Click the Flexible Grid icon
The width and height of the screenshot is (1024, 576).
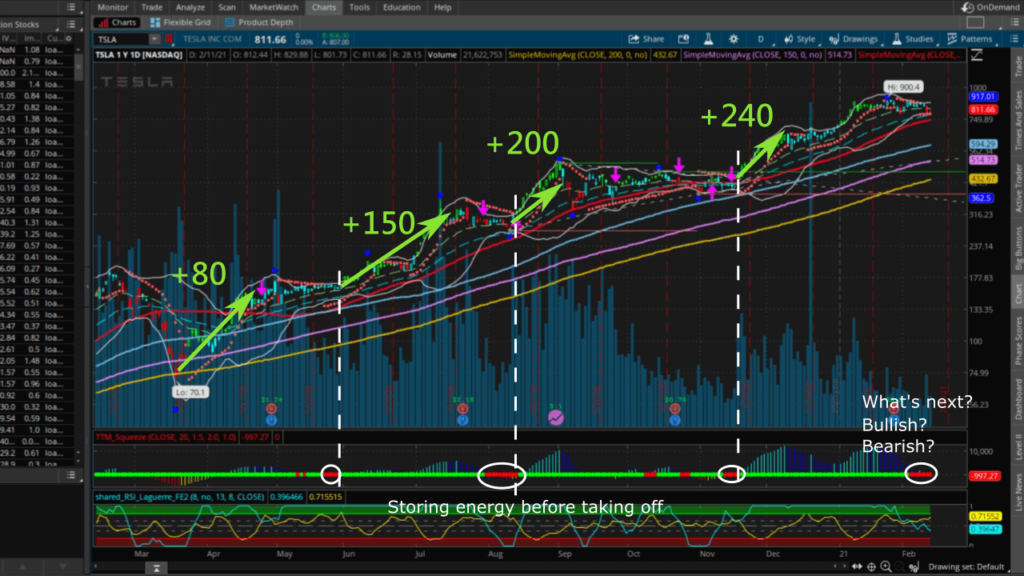(x=155, y=22)
